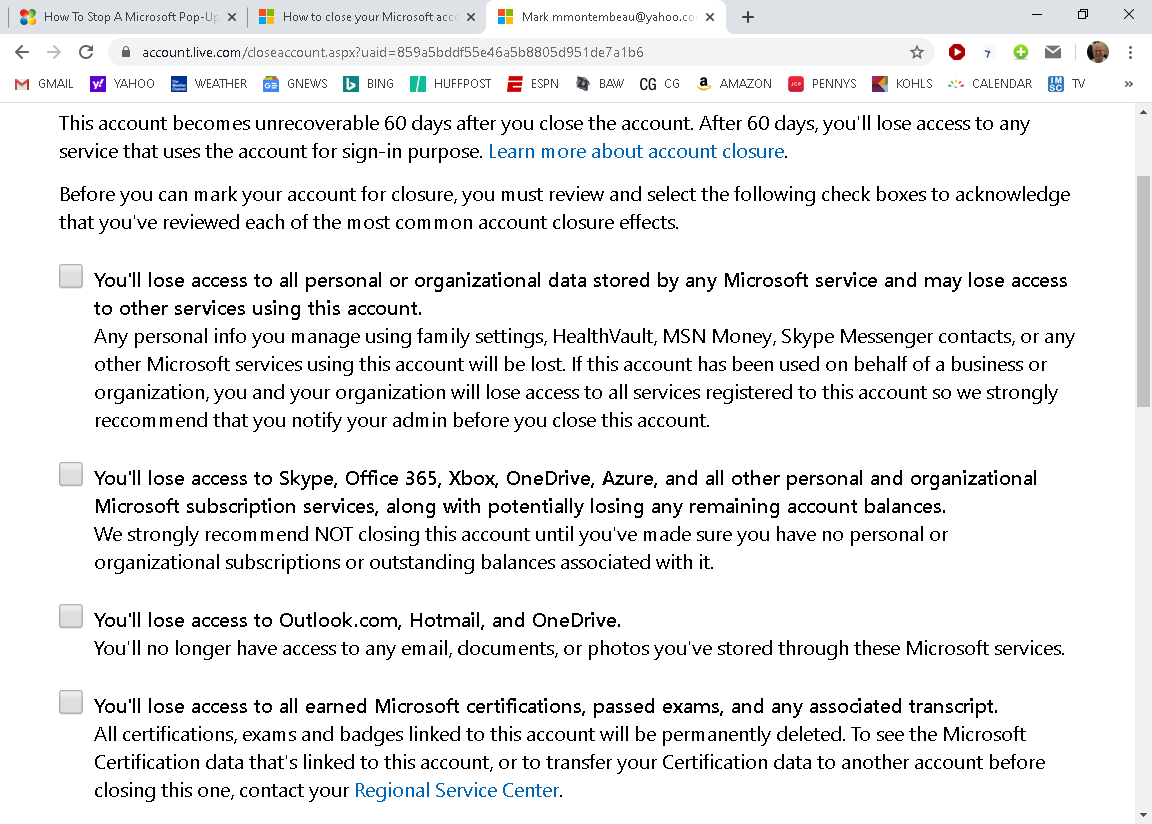Check the Skype, Office 365, Xbox acknowledgment box
This screenshot has width=1152, height=824.
71,474
